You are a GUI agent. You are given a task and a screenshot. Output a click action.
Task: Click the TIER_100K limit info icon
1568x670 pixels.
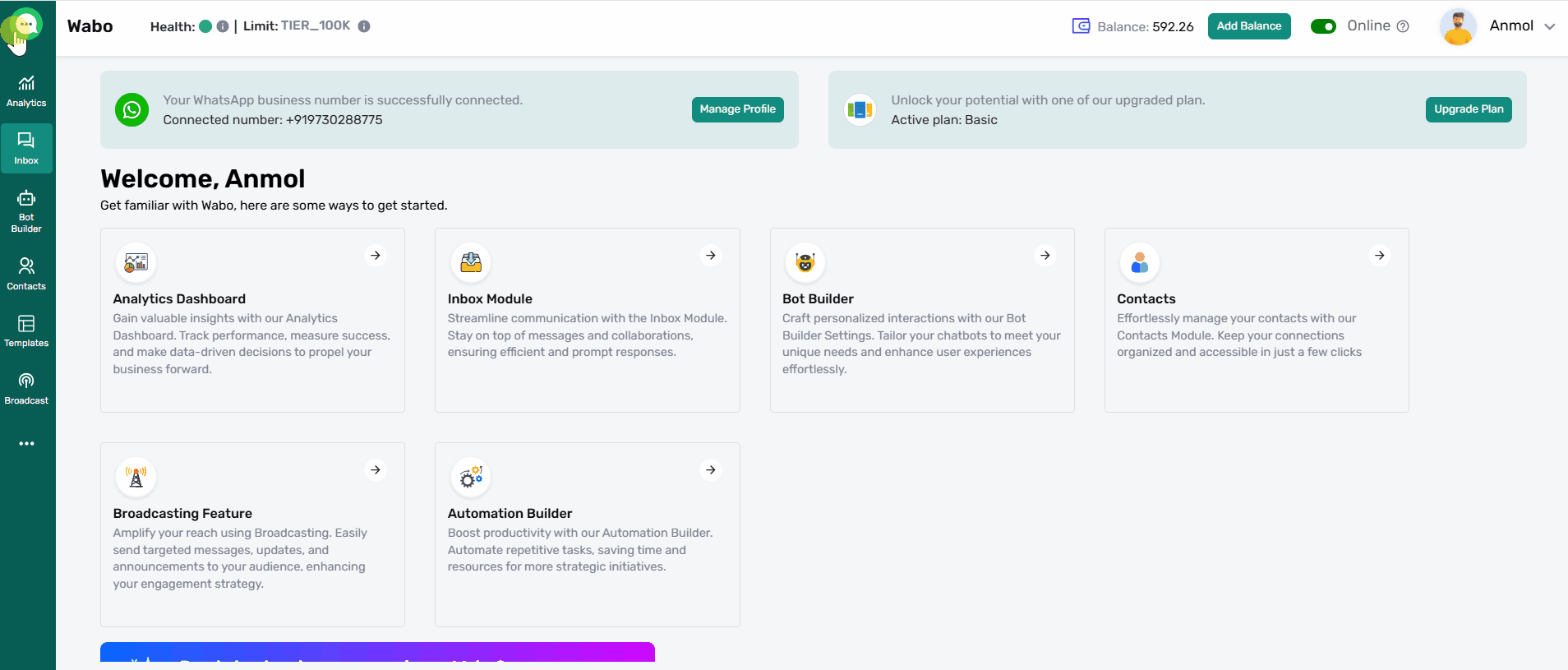[x=364, y=26]
